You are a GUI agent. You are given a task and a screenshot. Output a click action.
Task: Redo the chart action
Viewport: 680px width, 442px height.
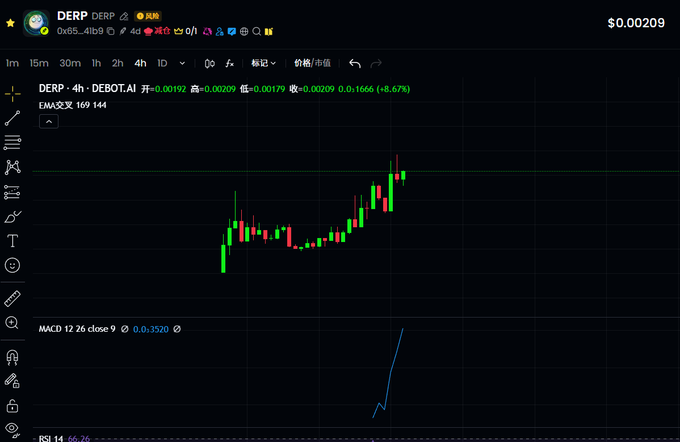[x=376, y=64]
